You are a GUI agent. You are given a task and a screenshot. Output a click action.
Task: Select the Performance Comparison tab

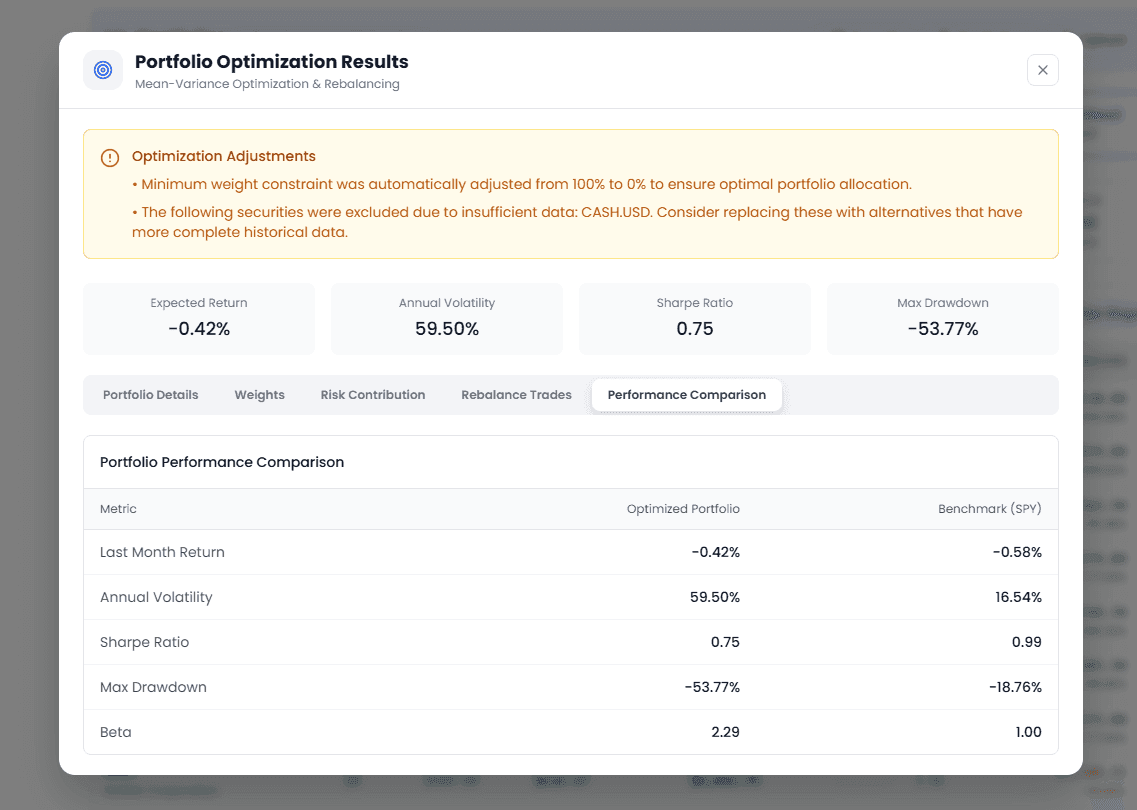tap(687, 395)
